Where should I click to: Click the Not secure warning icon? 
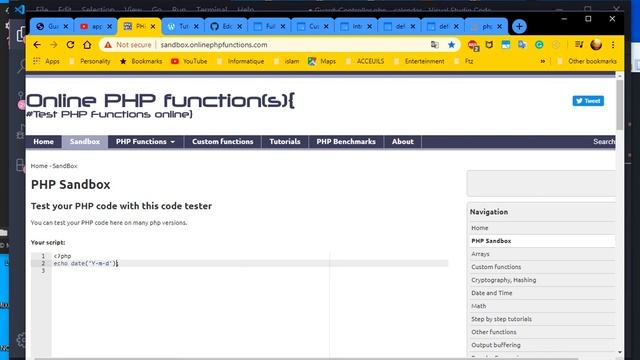(108, 45)
